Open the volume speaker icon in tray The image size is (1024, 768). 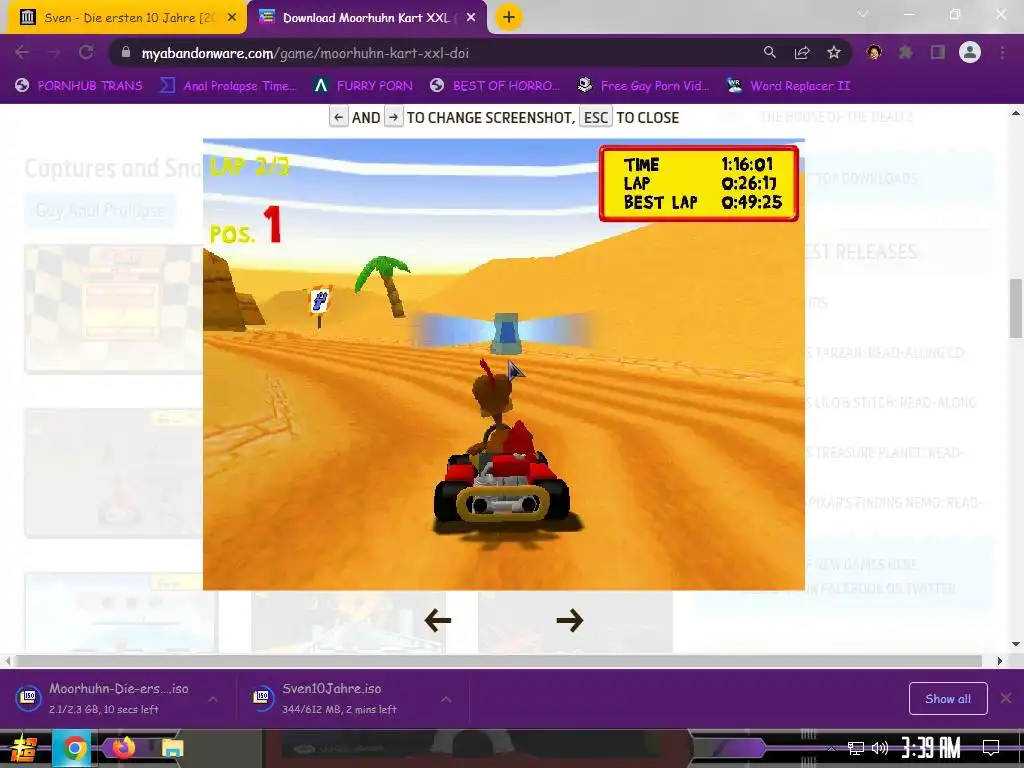tap(880, 748)
